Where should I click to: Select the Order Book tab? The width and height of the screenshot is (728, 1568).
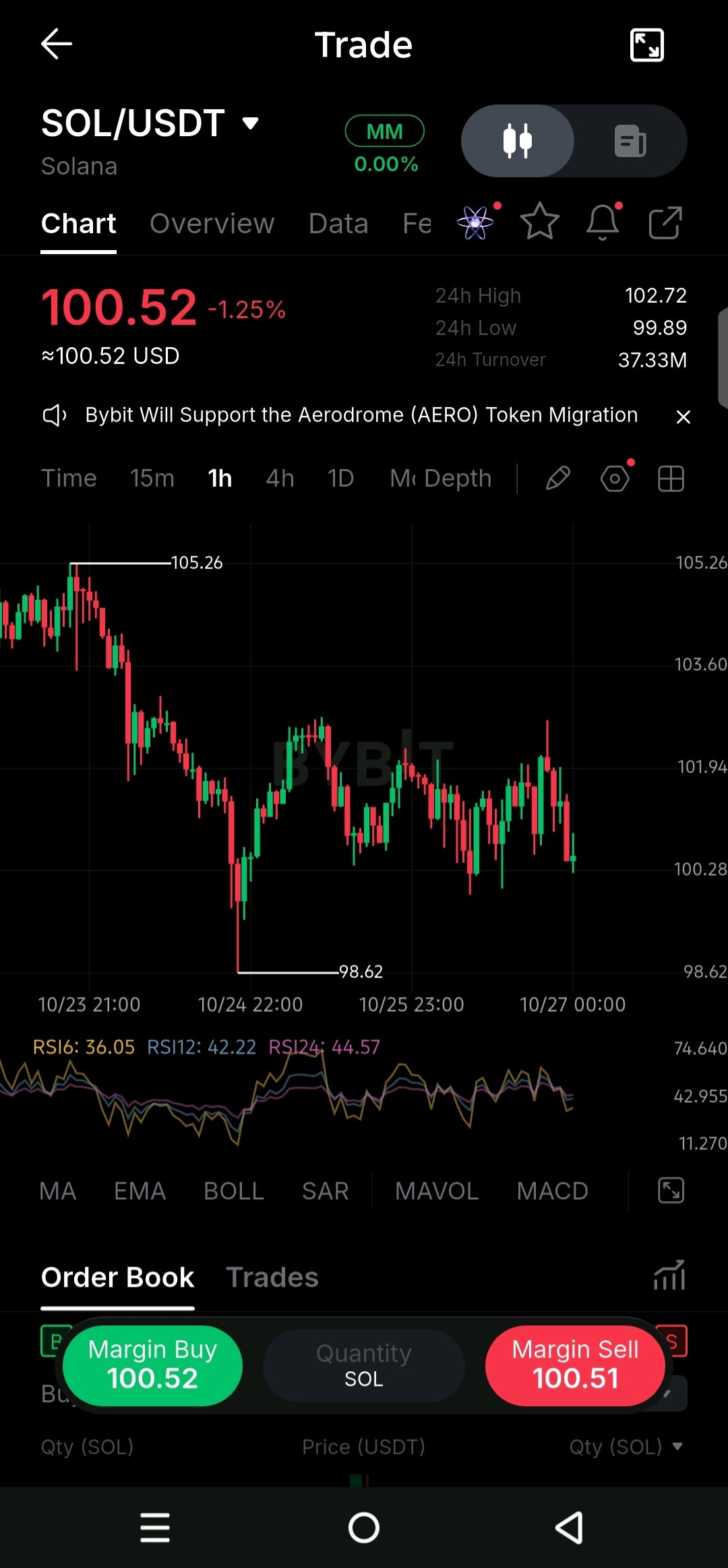coord(118,1277)
